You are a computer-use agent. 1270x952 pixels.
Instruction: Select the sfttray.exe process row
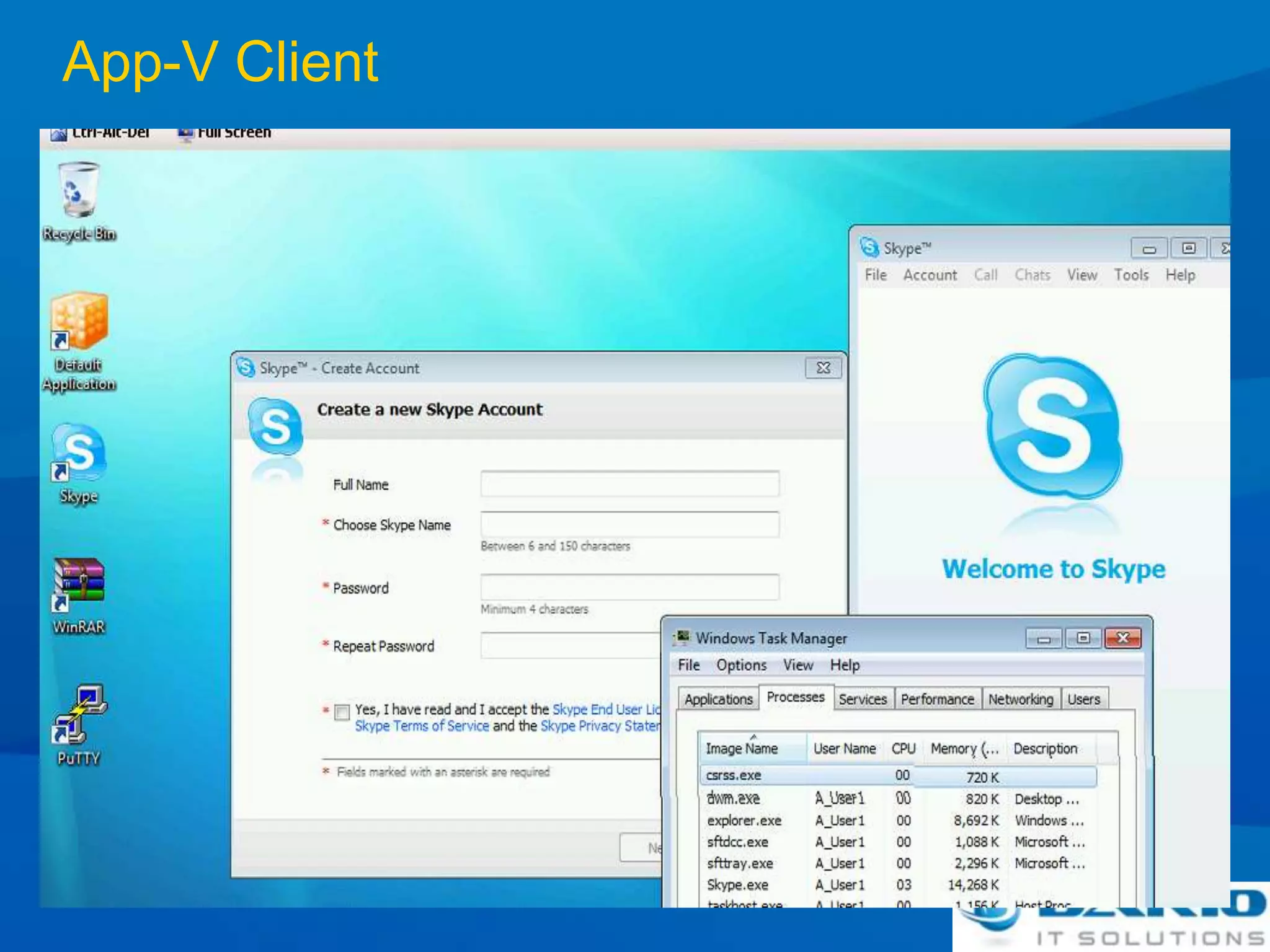point(898,863)
